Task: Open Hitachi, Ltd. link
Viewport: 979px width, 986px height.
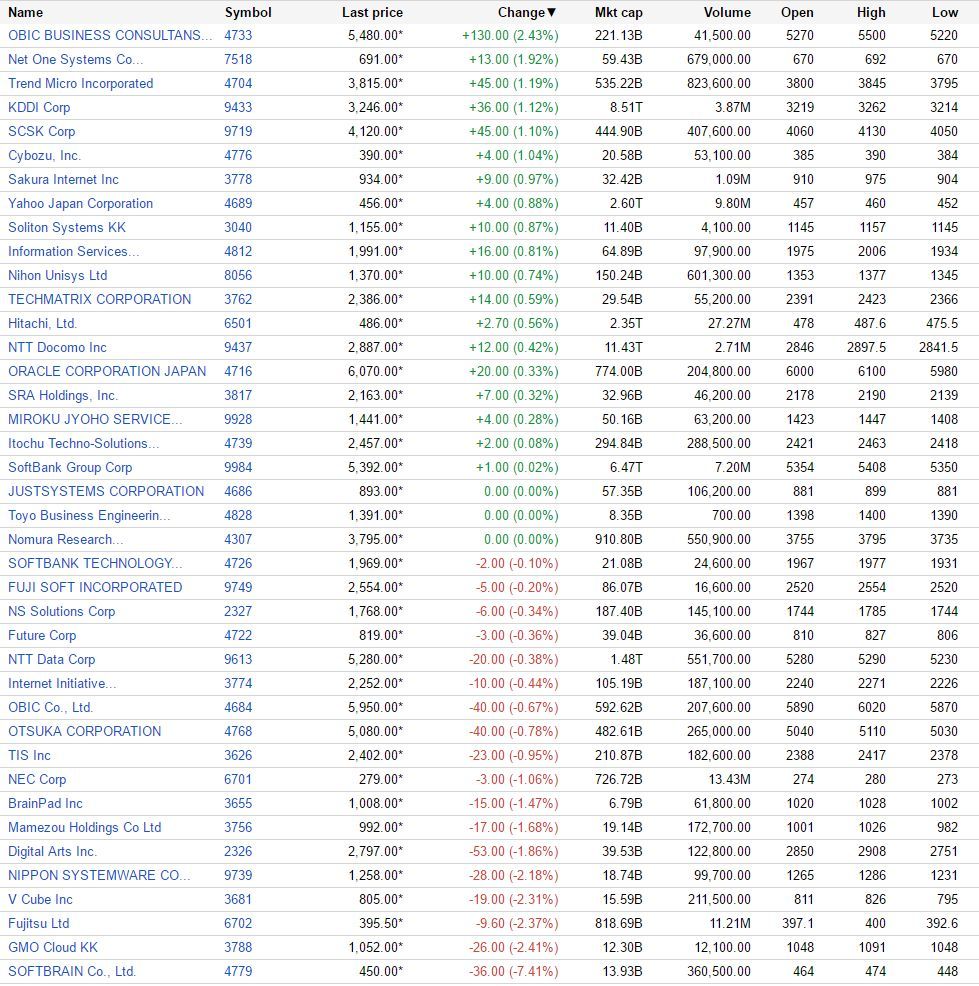Action: [x=42, y=324]
